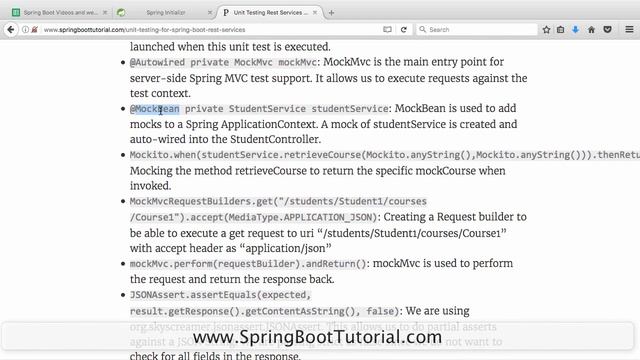Click the Spring leaf favicon on second tab
The height and width of the screenshot is (360, 640).
121,13
